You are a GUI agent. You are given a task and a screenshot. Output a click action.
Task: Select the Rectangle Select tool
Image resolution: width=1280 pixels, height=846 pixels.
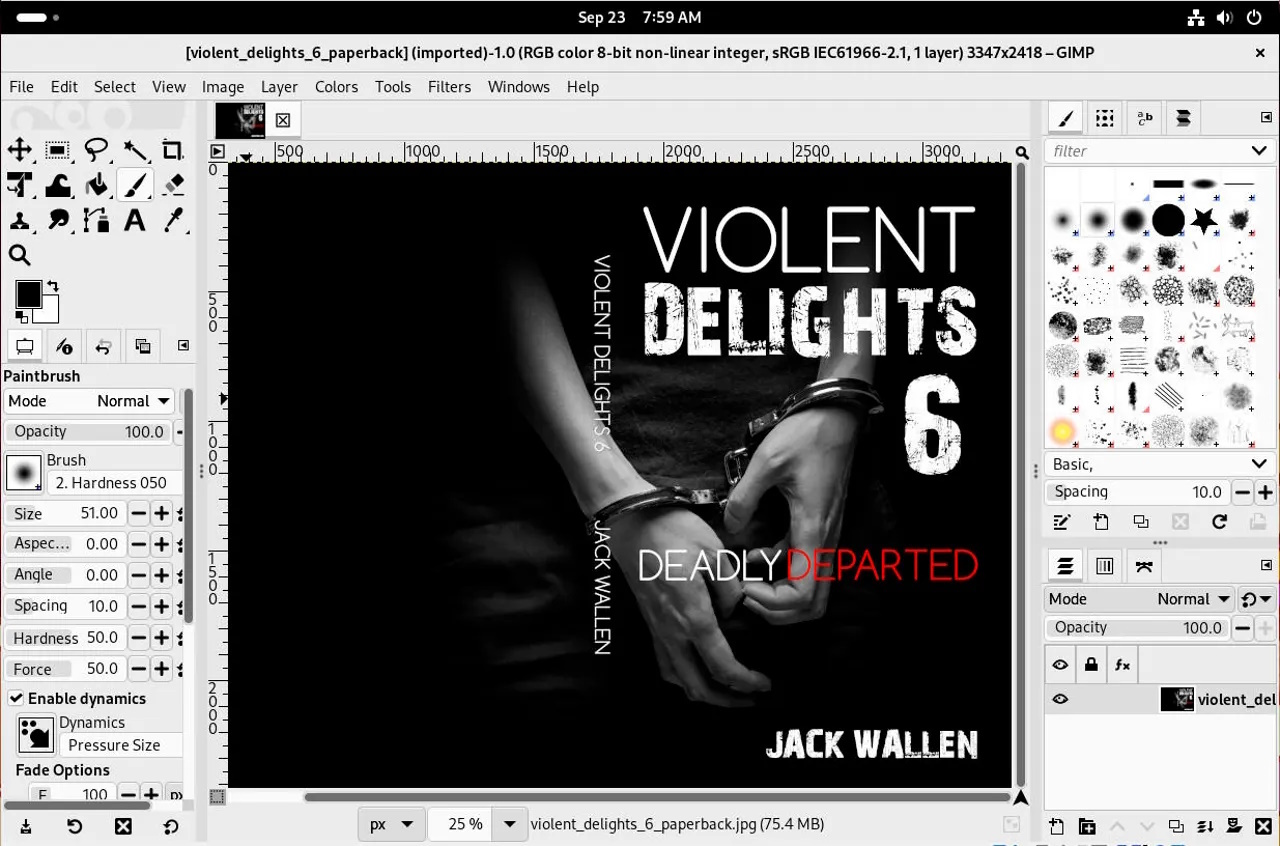[58, 150]
